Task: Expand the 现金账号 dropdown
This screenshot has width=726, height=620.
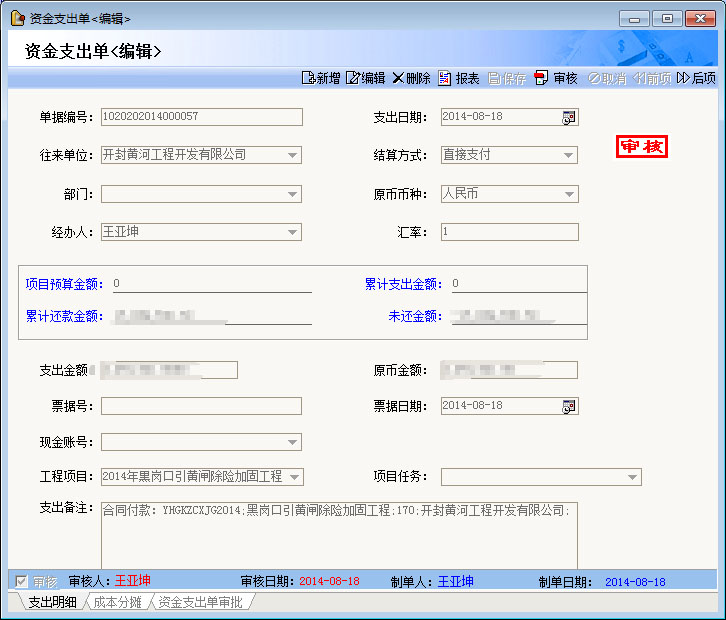Action: [292, 442]
